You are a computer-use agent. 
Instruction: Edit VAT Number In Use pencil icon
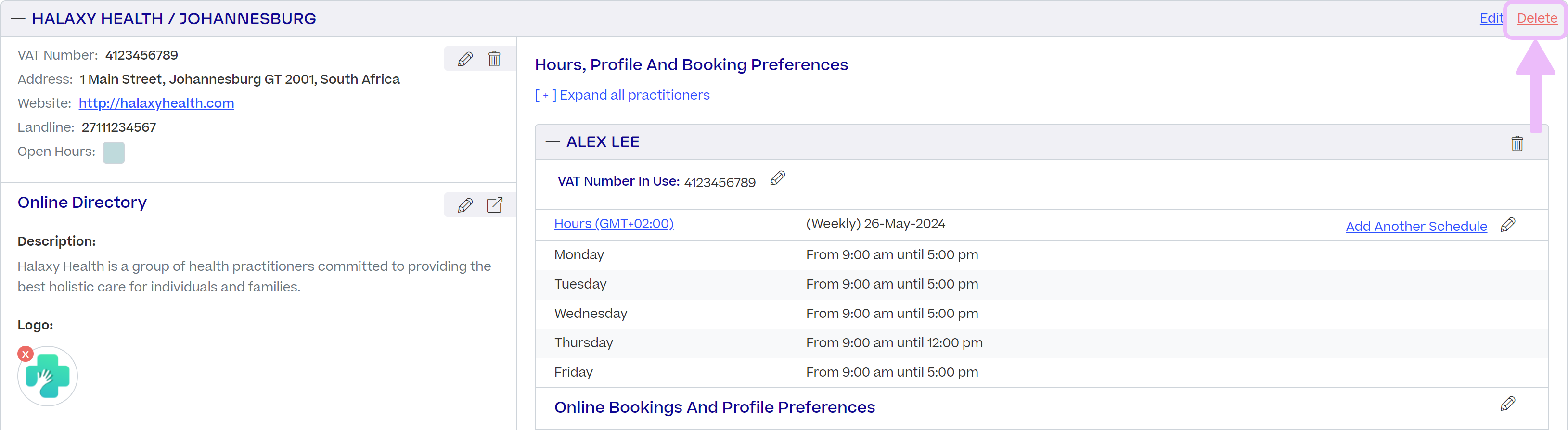tap(777, 178)
